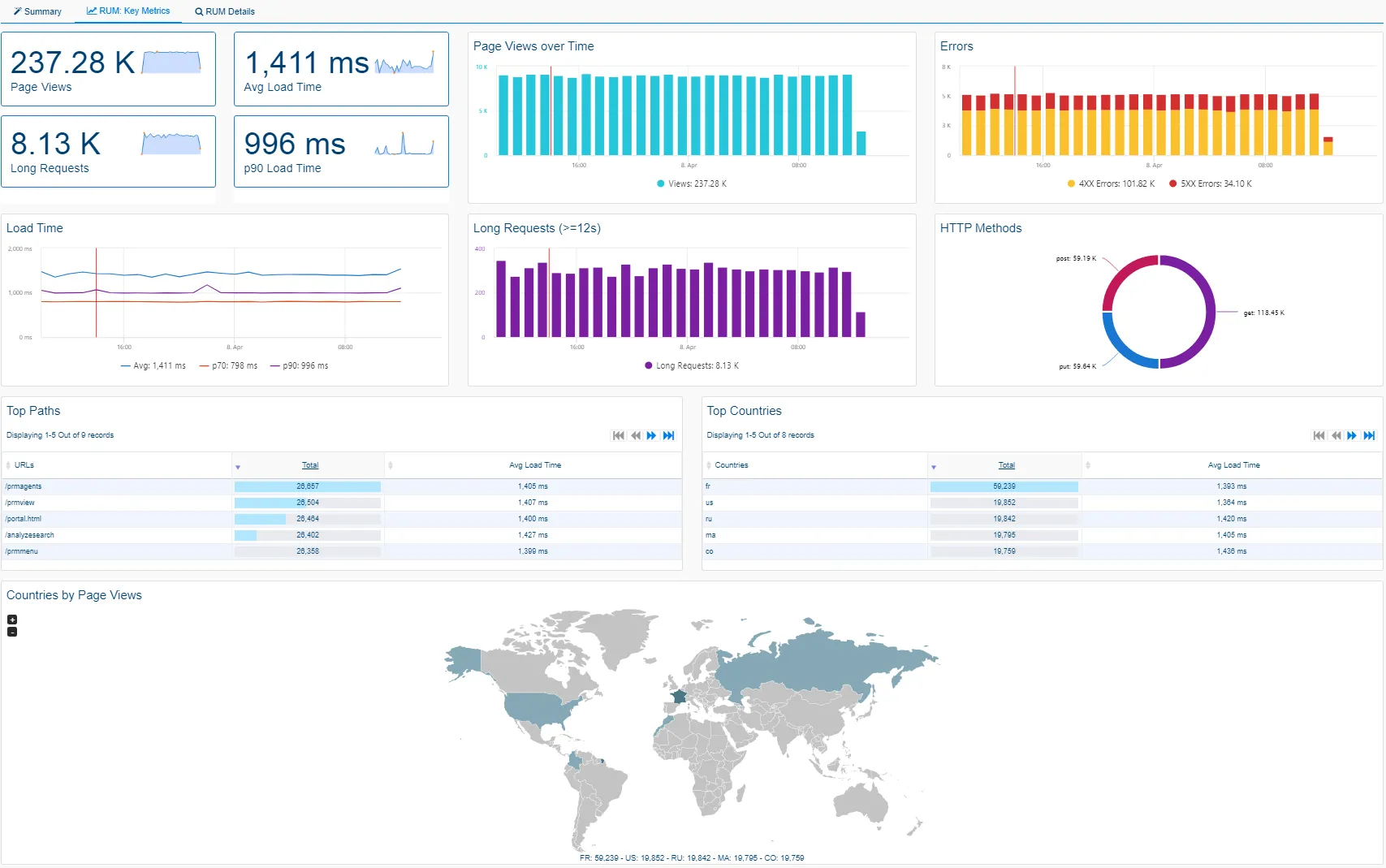Click the first-page icon in Top Countries pagination

coord(1319,435)
